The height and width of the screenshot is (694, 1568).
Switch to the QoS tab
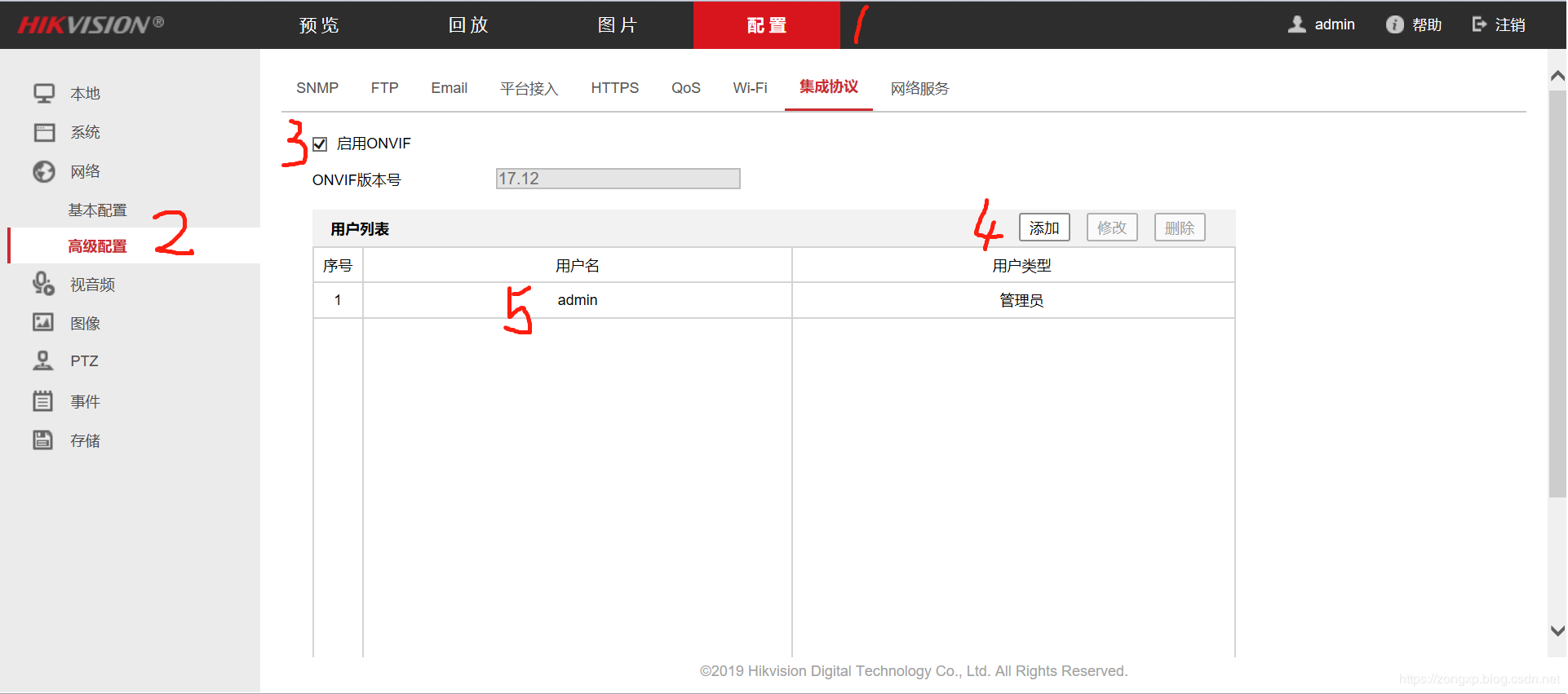(686, 88)
